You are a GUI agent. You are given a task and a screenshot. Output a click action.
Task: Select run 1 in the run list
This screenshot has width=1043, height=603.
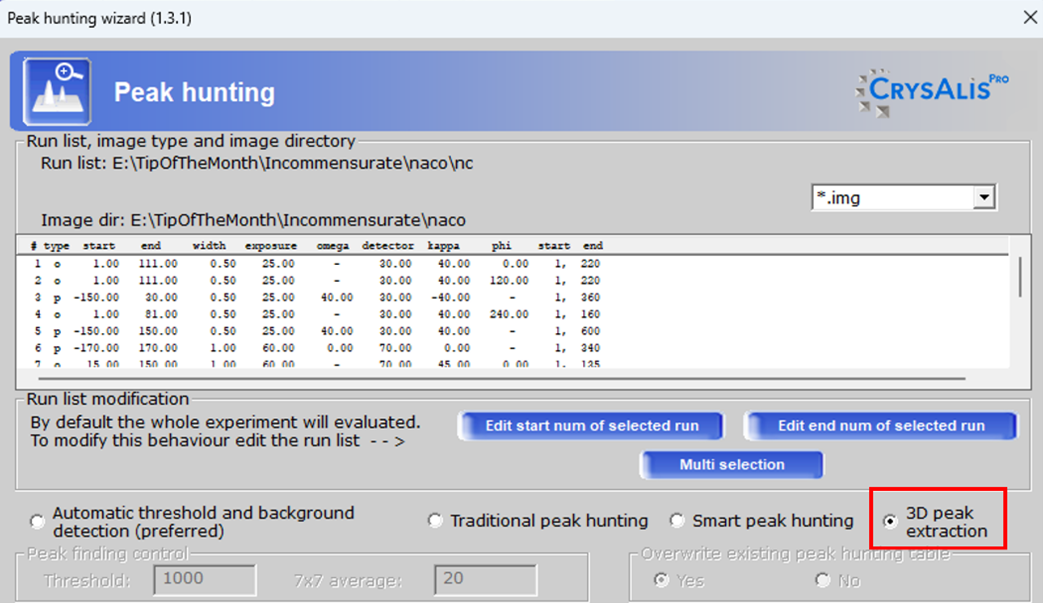[200, 264]
